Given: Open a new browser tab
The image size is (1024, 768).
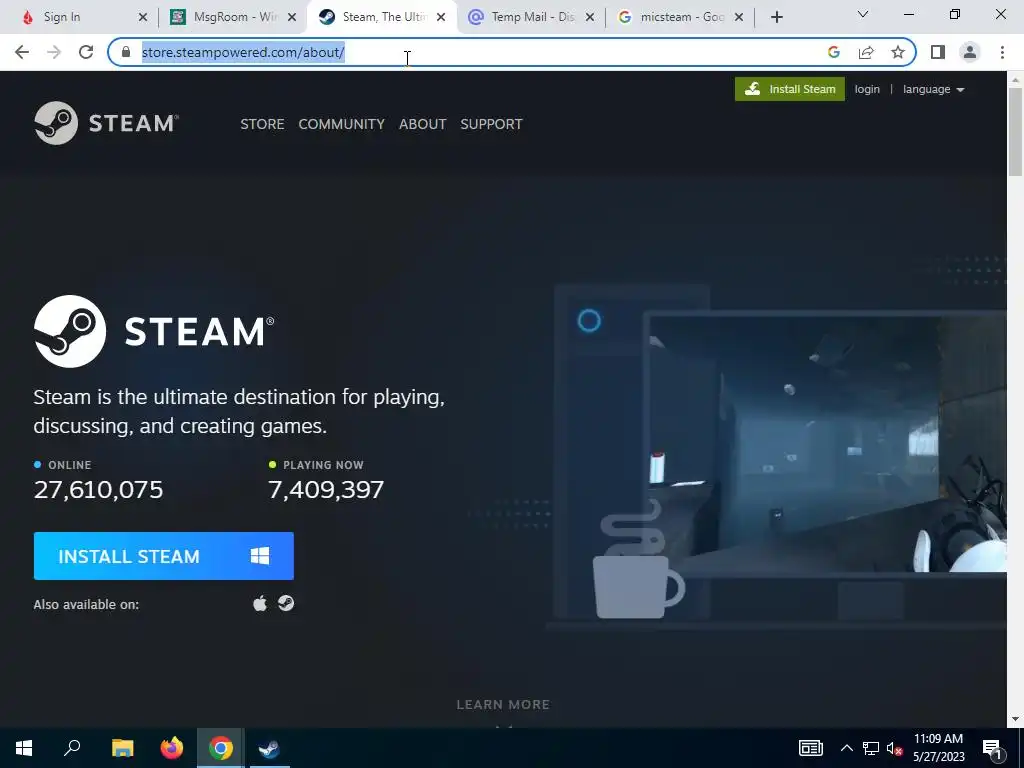Looking at the screenshot, I should tap(776, 17).
